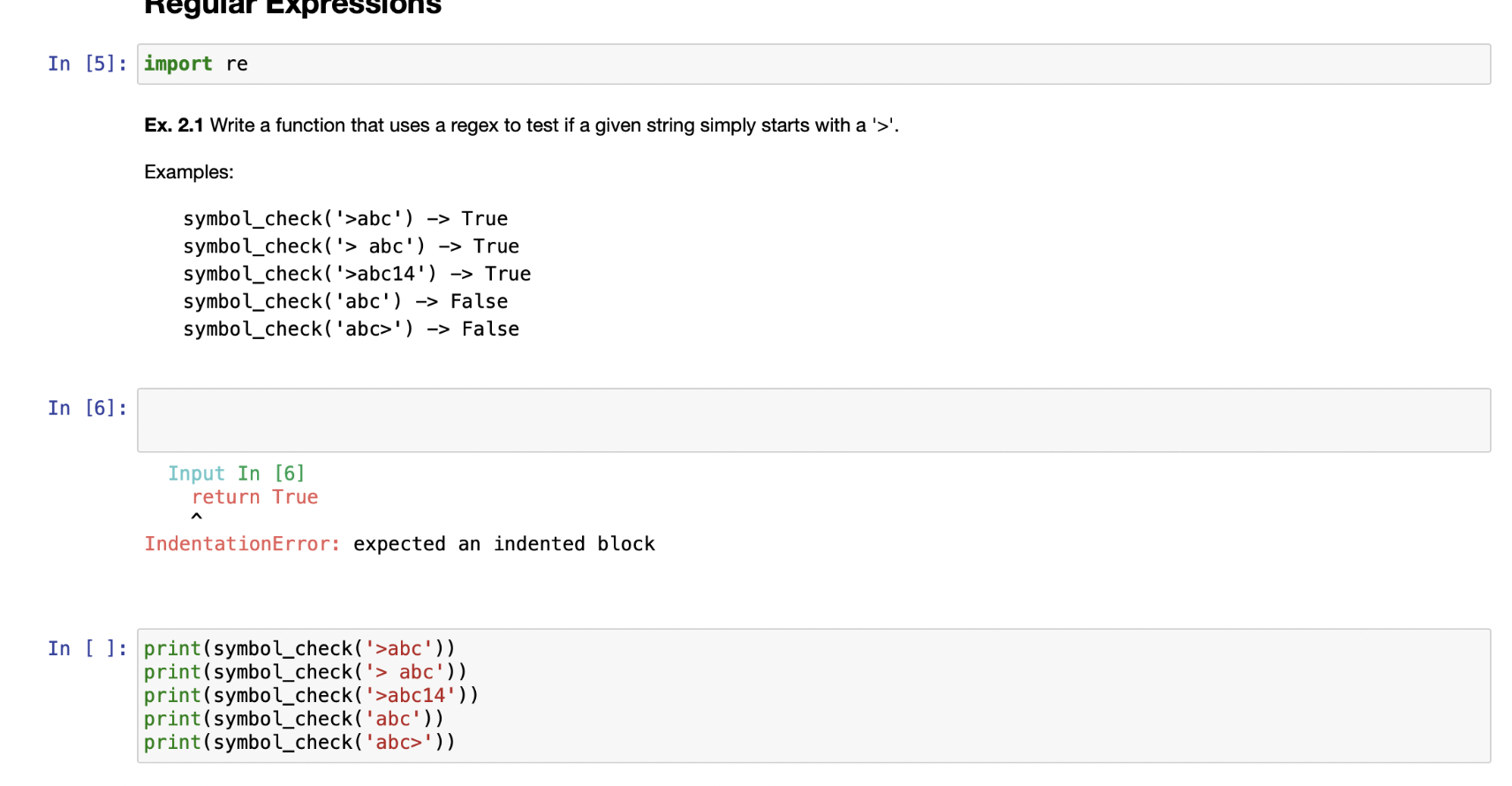Place cursor on print(symbol_check('>abc')) line
Viewport: 1512px width, 786px height.
299,648
